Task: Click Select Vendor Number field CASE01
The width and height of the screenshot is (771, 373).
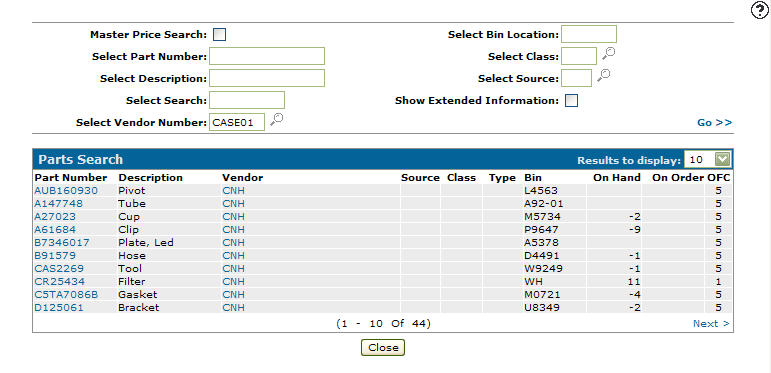Action: (x=237, y=122)
